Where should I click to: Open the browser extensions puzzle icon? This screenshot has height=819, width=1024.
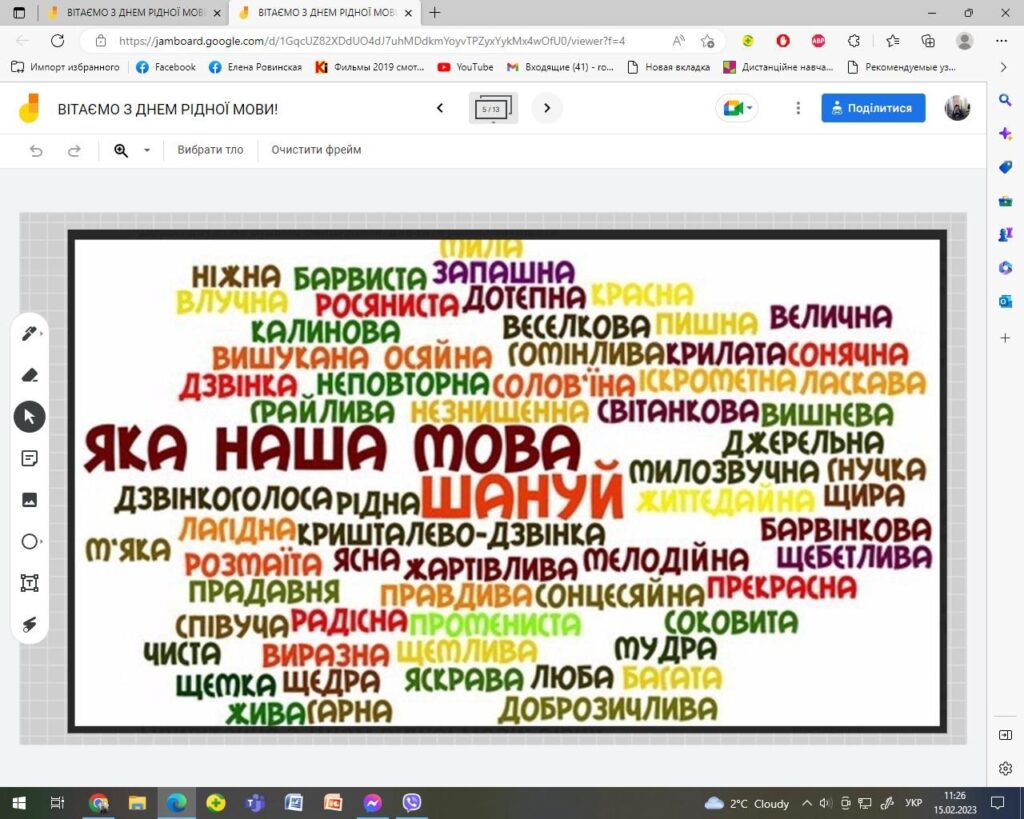[854, 40]
